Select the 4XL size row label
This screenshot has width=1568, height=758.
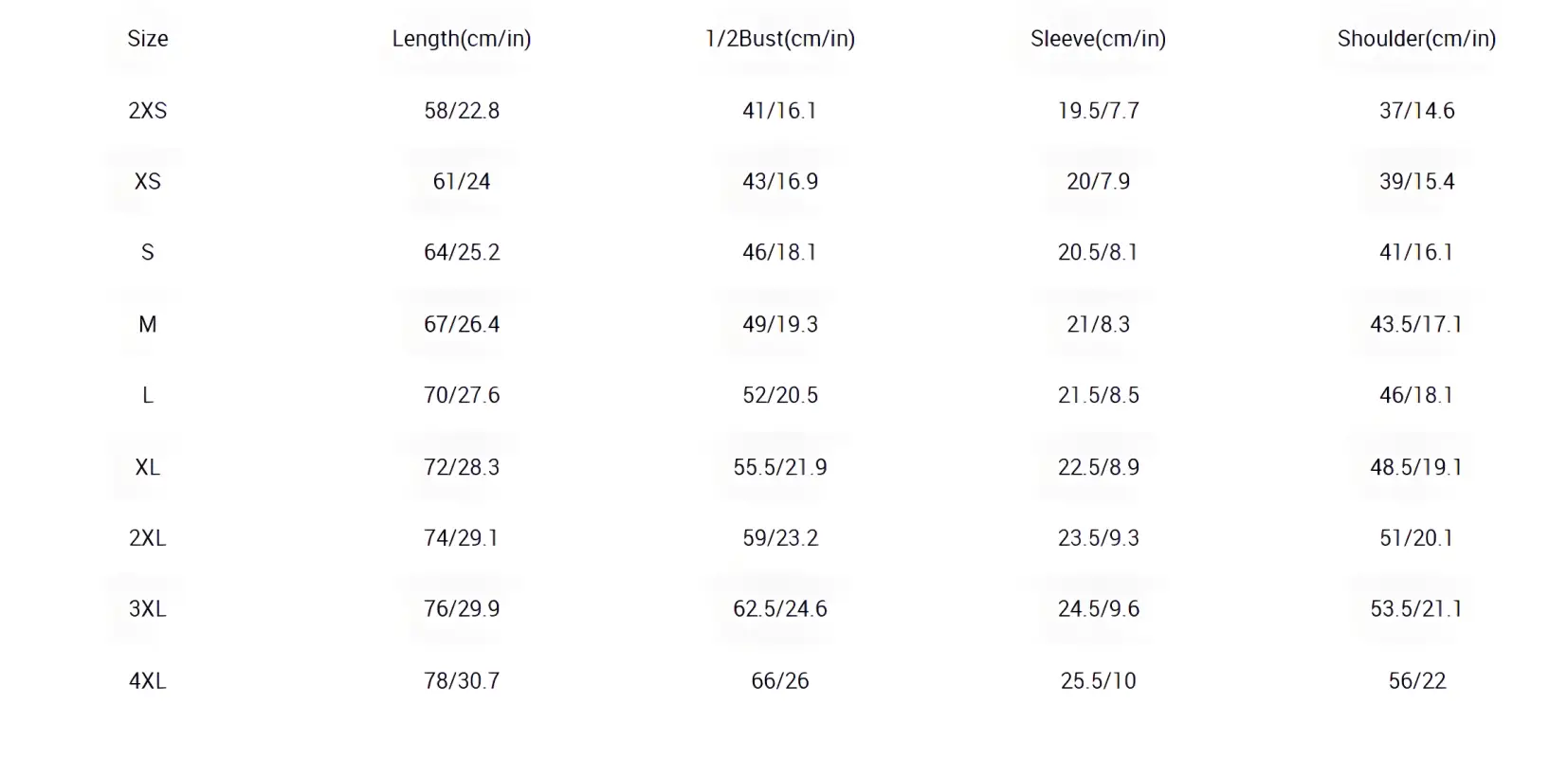(x=148, y=680)
